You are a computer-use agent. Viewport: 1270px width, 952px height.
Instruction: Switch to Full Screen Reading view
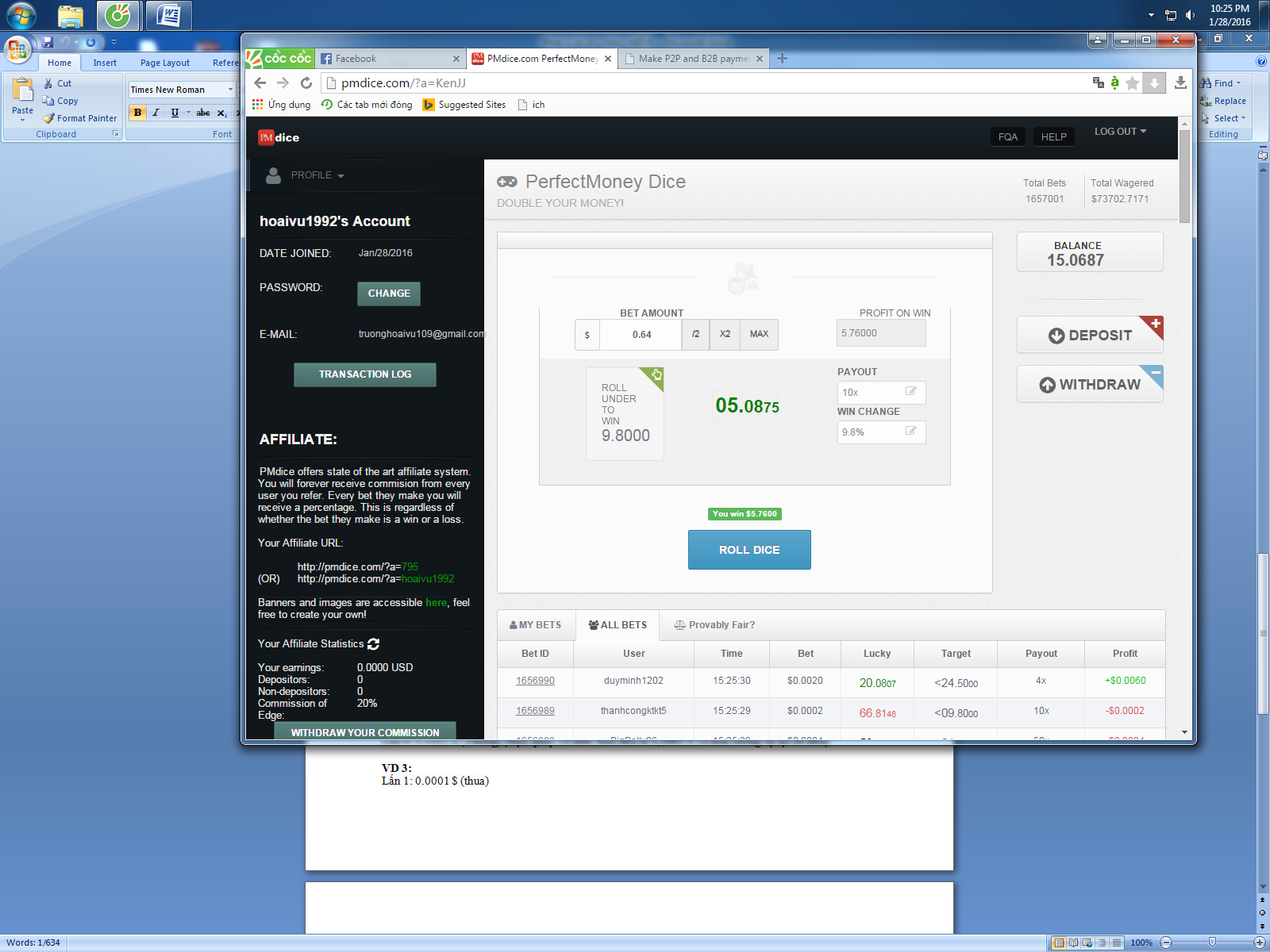coord(1073,943)
